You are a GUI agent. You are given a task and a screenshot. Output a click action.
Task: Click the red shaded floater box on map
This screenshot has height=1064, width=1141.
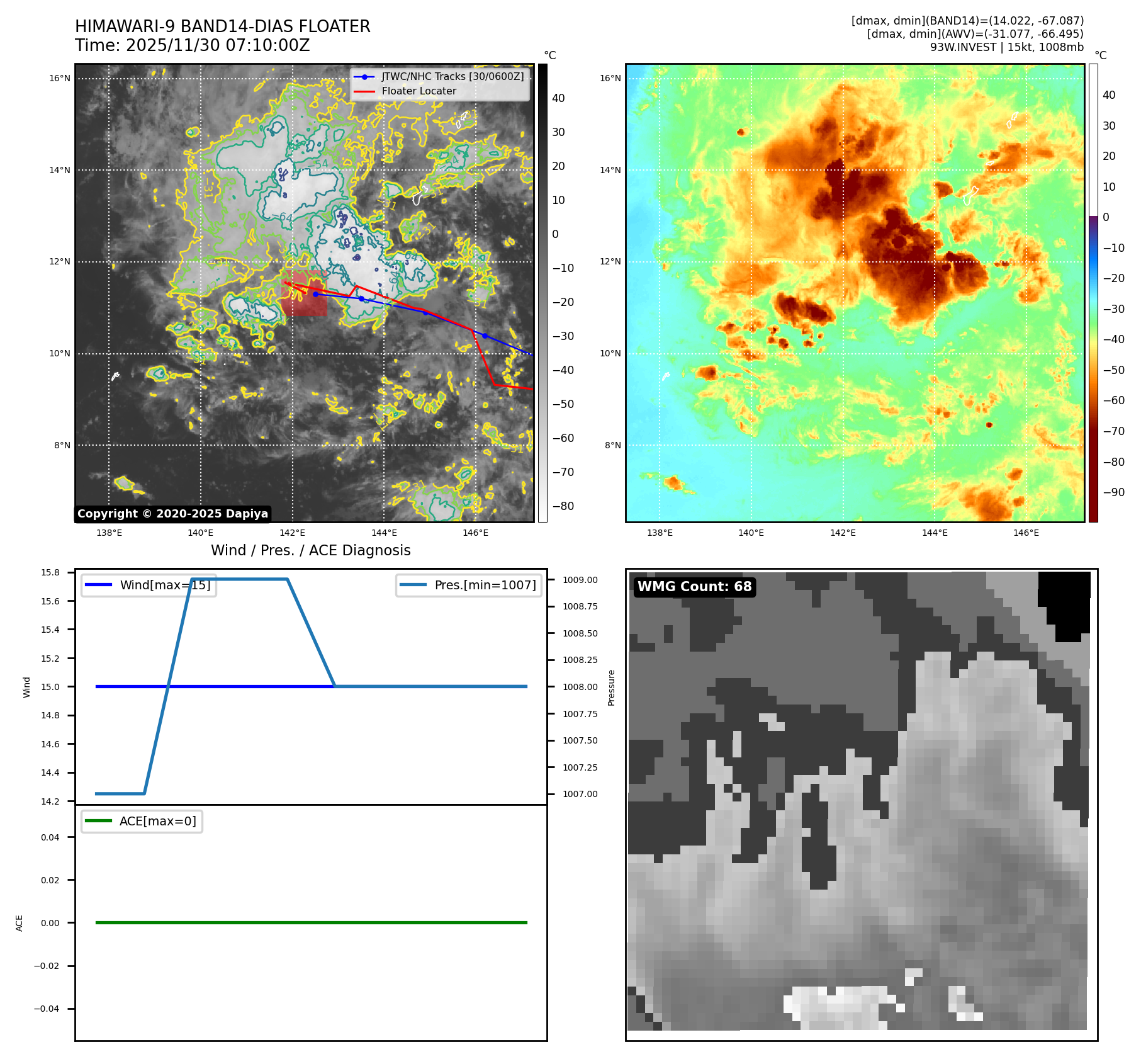pos(304,302)
